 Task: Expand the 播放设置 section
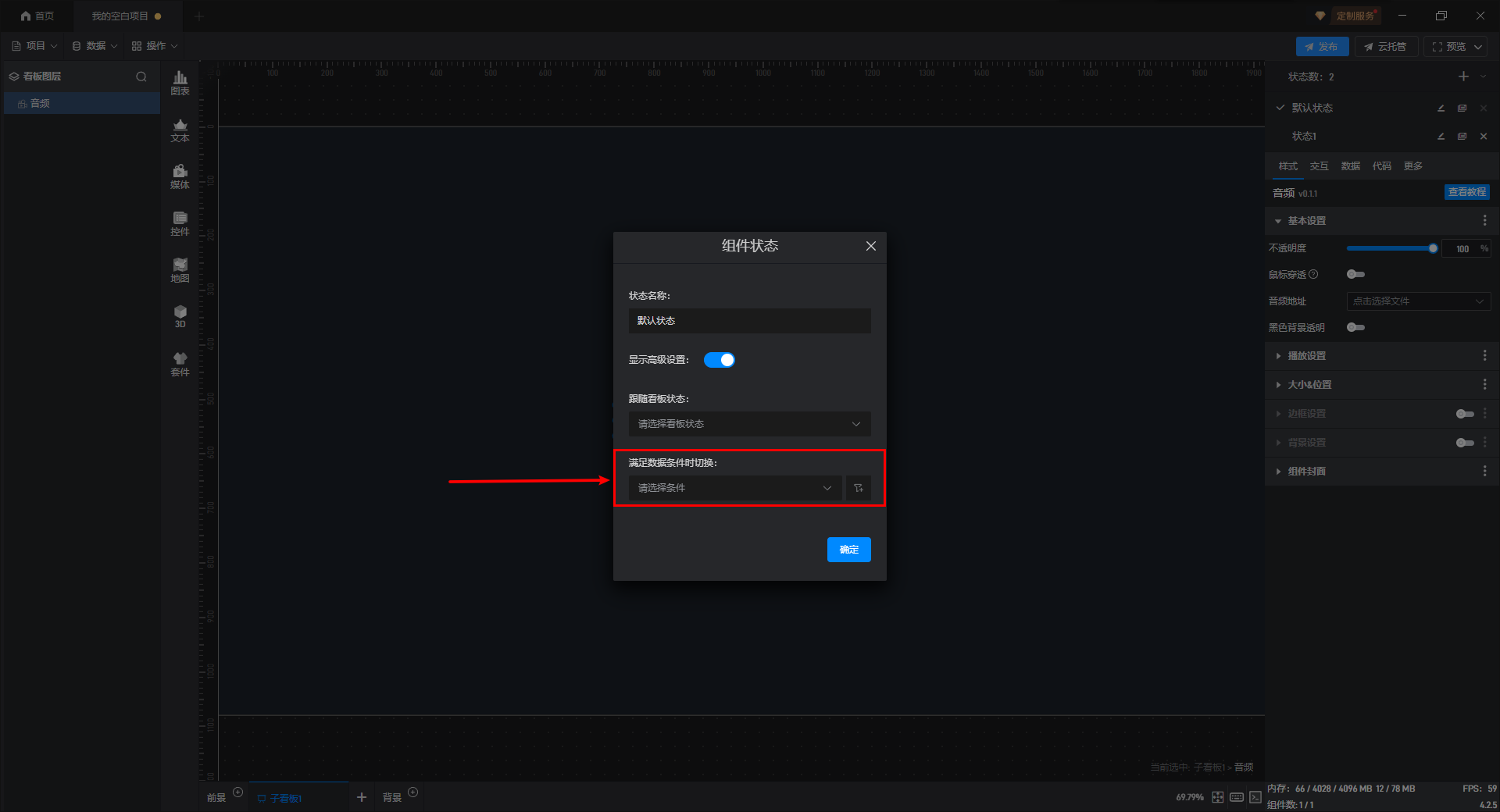[1278, 356]
